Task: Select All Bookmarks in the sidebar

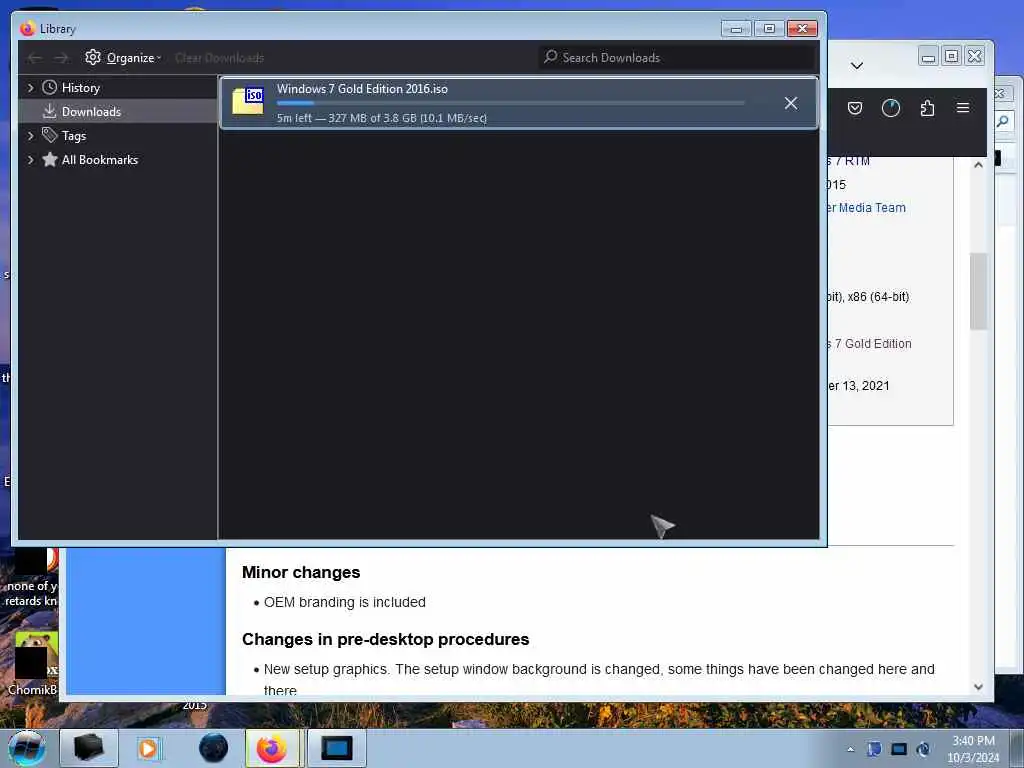Action: pos(118,160)
